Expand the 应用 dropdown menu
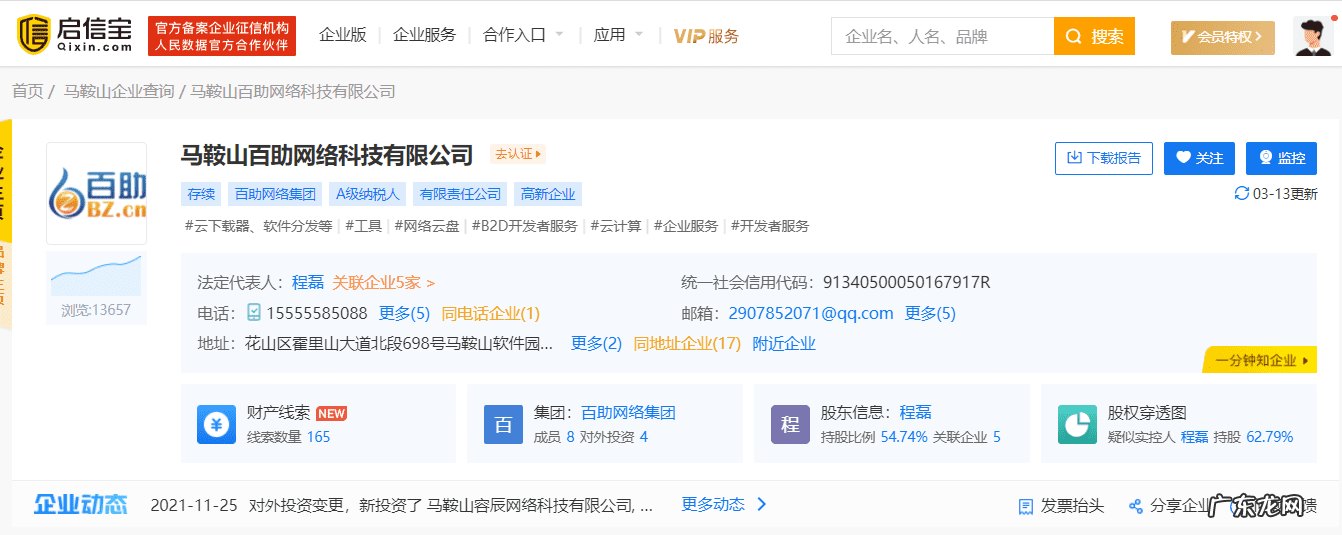 [617, 35]
